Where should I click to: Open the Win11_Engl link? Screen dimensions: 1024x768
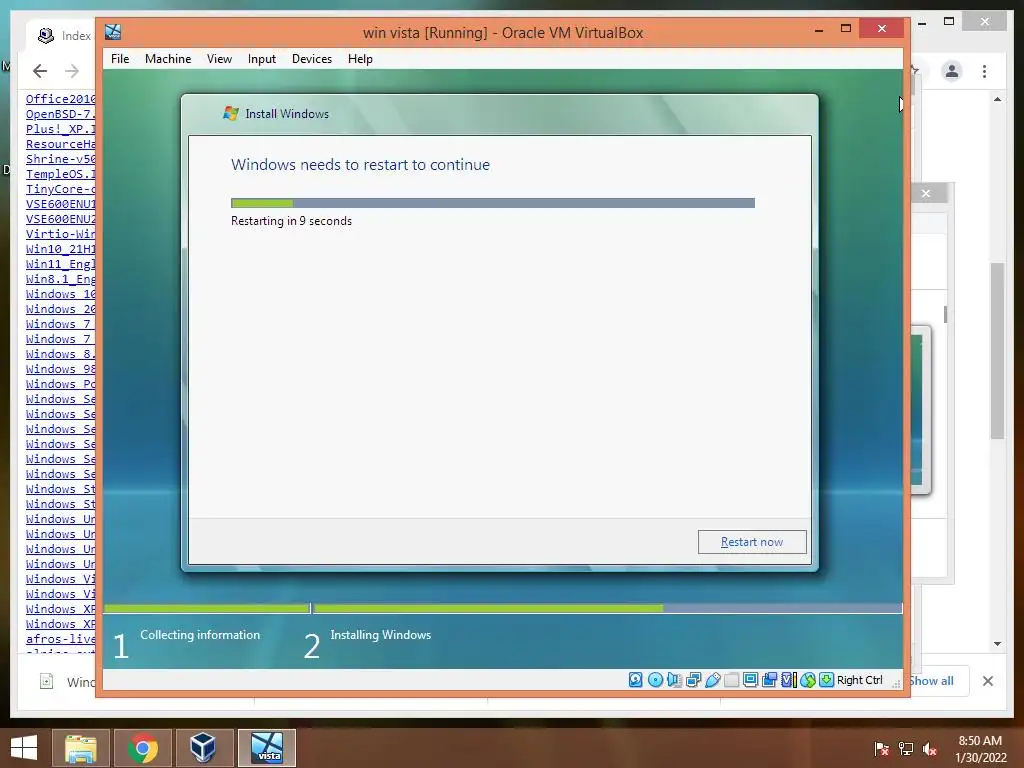pos(61,264)
